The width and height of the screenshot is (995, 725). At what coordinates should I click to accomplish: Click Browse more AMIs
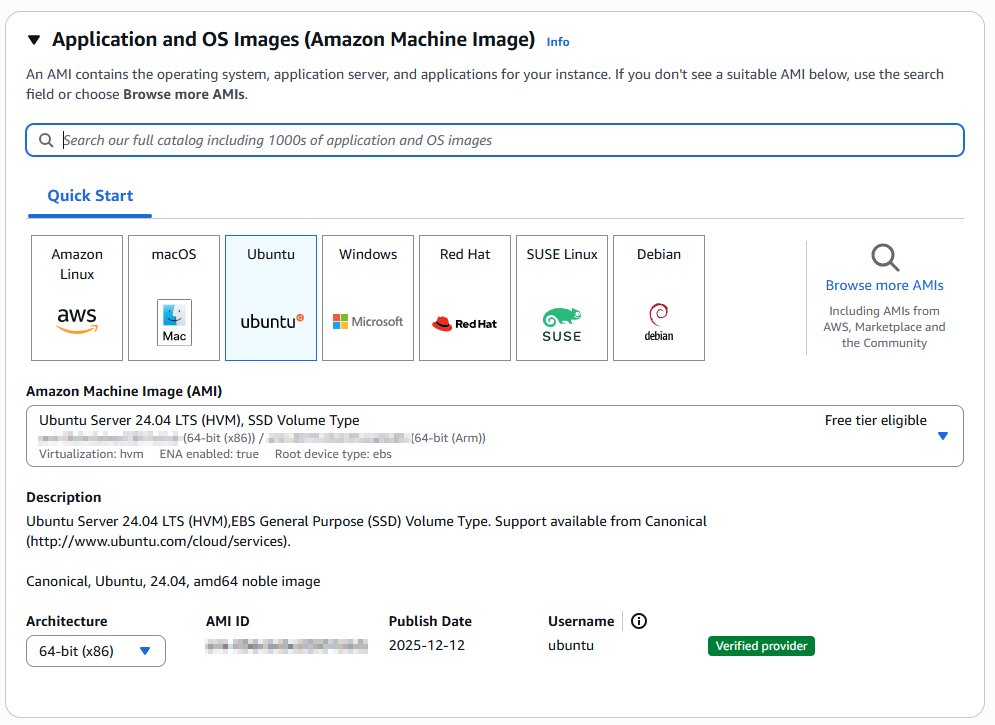(x=884, y=285)
